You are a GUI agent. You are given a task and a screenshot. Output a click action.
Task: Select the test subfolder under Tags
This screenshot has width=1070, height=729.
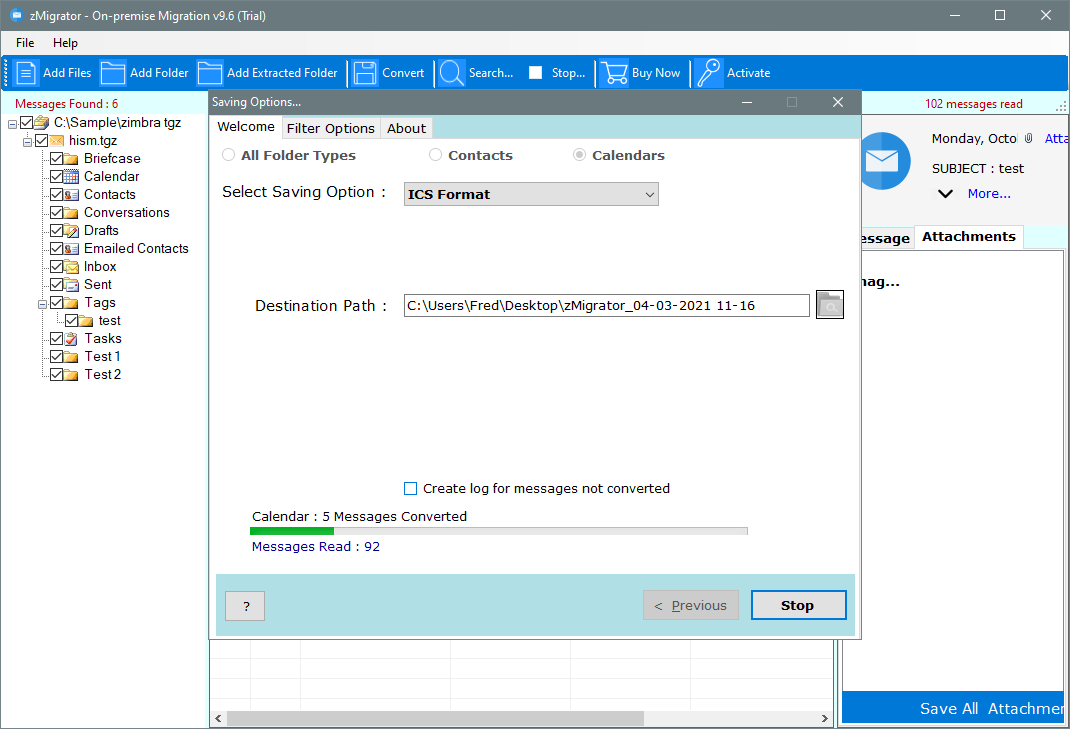point(109,320)
